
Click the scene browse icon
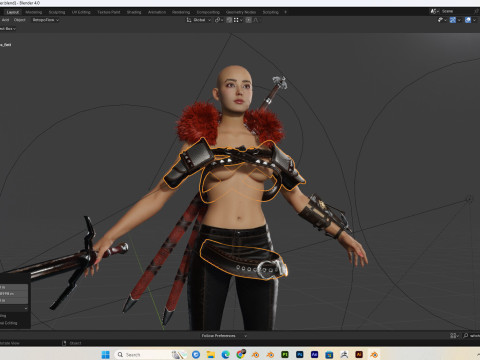tap(434, 11)
